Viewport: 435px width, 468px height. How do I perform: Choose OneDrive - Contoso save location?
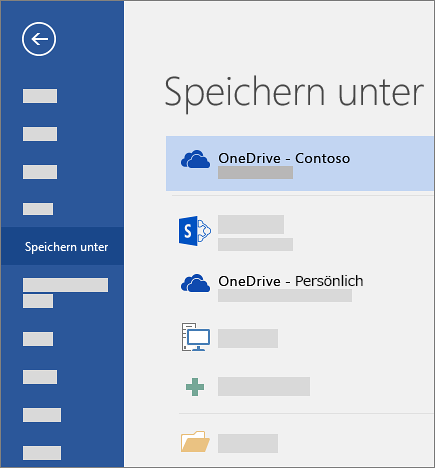[300, 163]
